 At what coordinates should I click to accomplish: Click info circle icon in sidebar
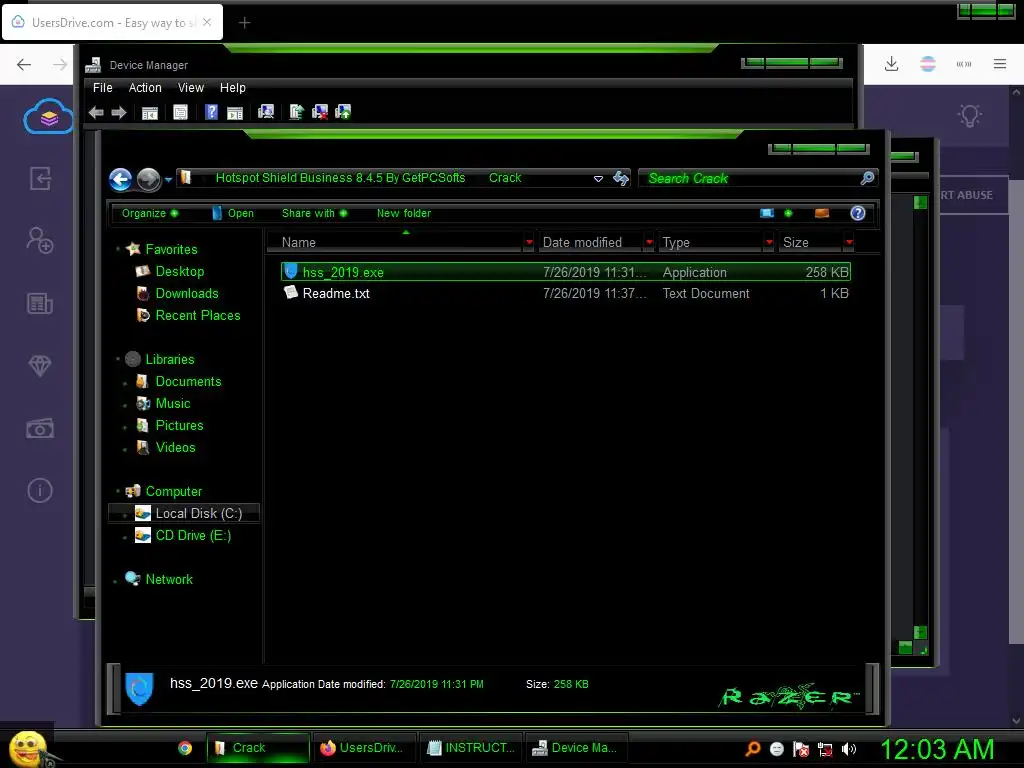[x=40, y=490]
